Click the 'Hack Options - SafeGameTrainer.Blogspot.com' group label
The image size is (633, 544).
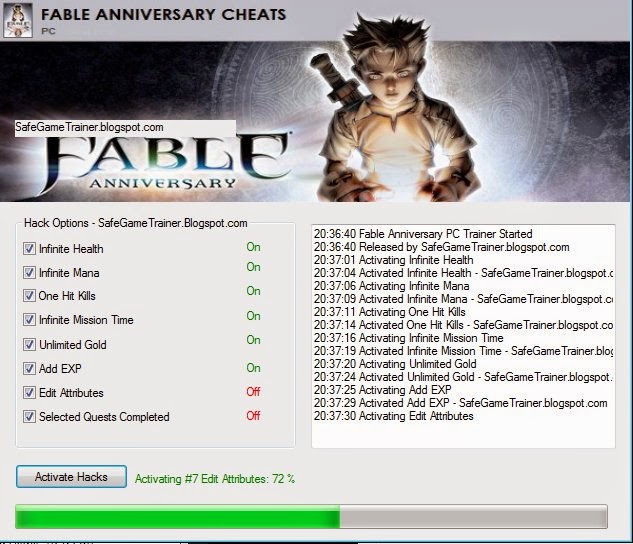pyautogui.click(x=136, y=223)
